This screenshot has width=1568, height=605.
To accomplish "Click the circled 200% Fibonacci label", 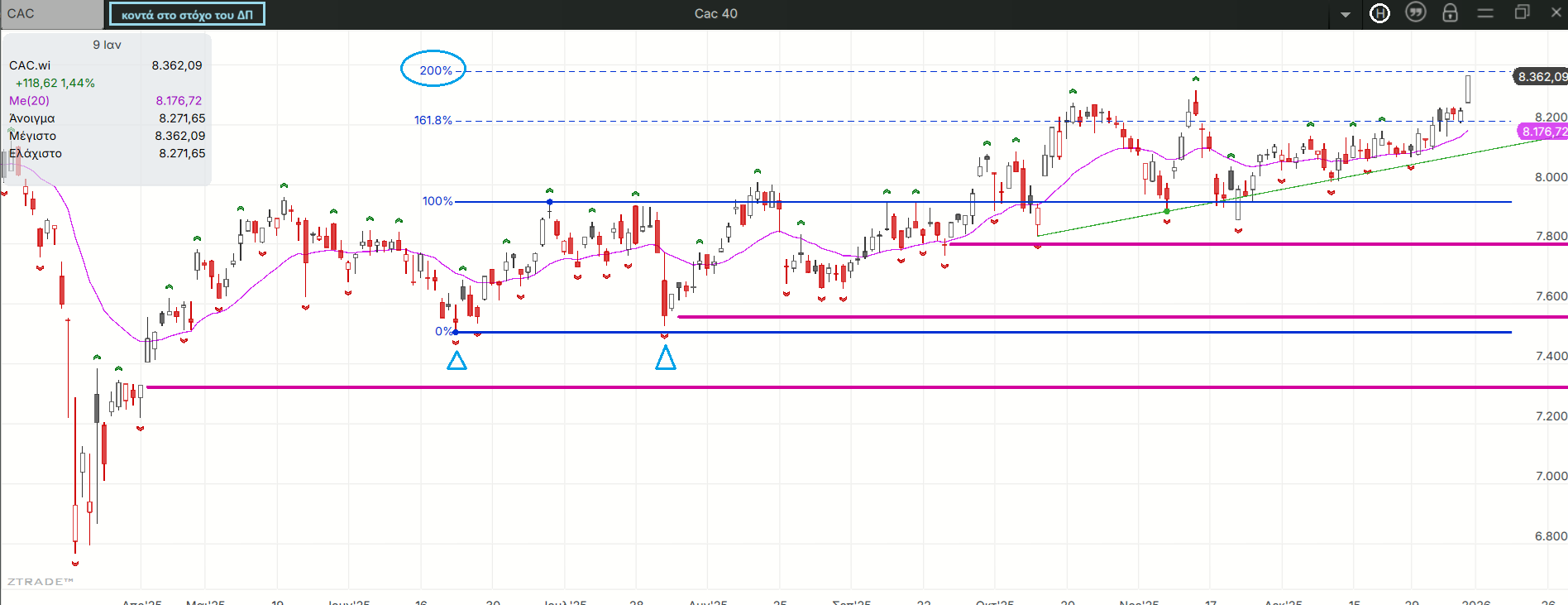I will (x=434, y=70).
